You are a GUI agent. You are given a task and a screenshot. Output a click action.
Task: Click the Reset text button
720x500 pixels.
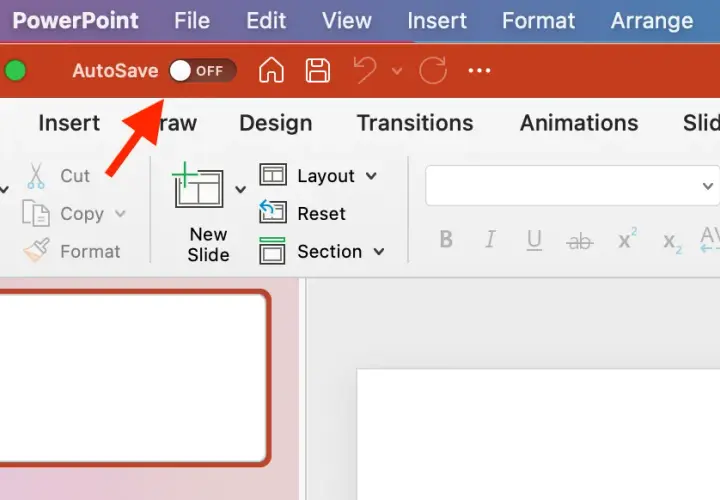321,214
